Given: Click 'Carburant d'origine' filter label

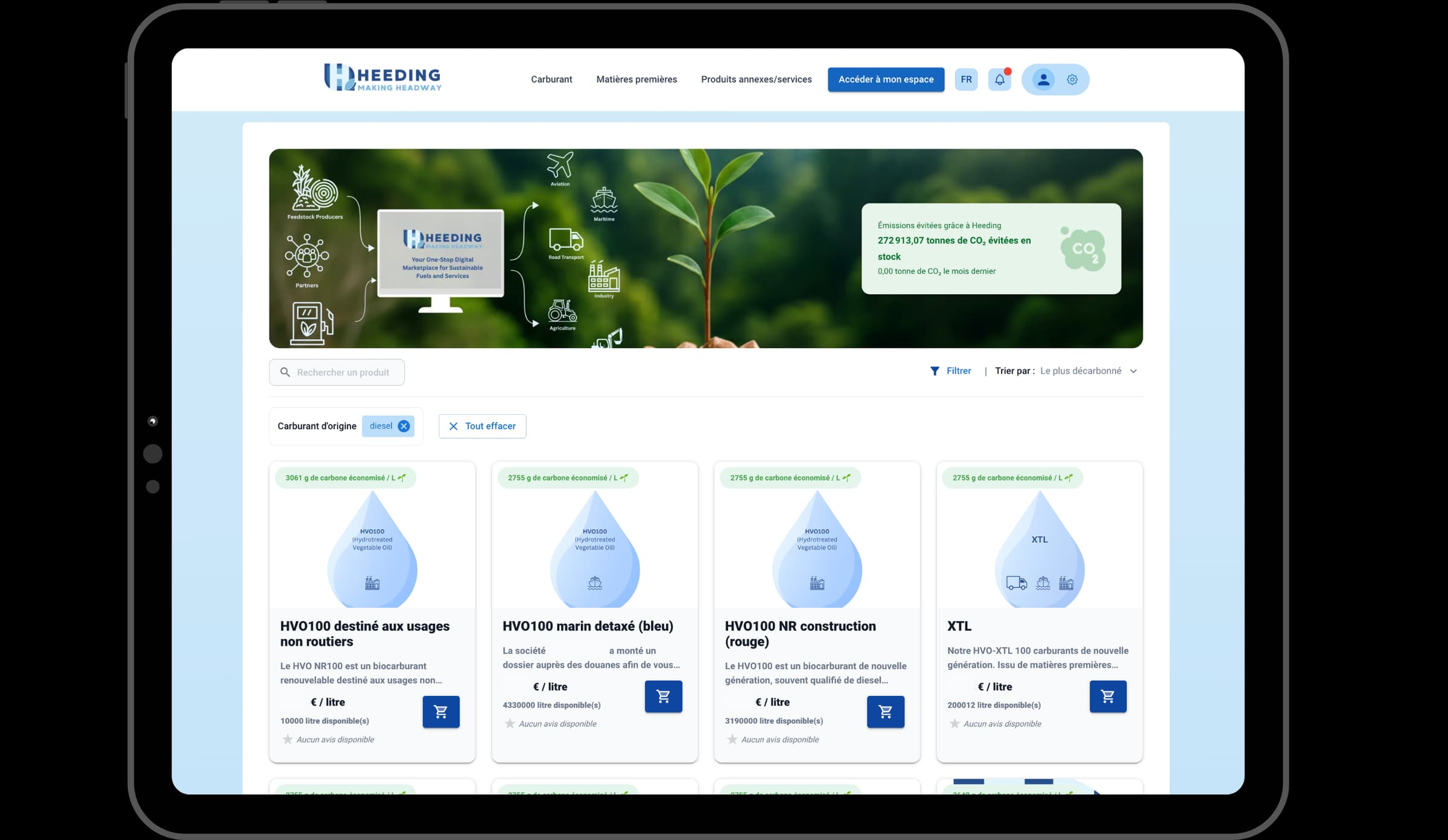Looking at the screenshot, I should pyautogui.click(x=317, y=426).
